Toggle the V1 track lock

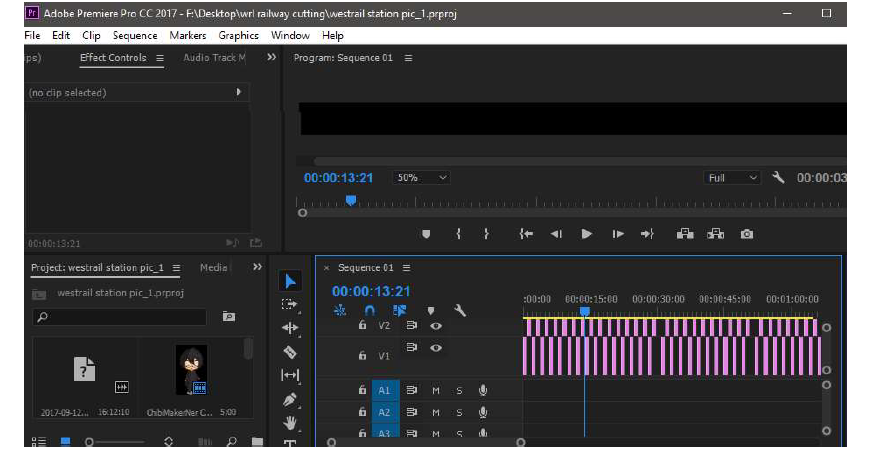362,355
